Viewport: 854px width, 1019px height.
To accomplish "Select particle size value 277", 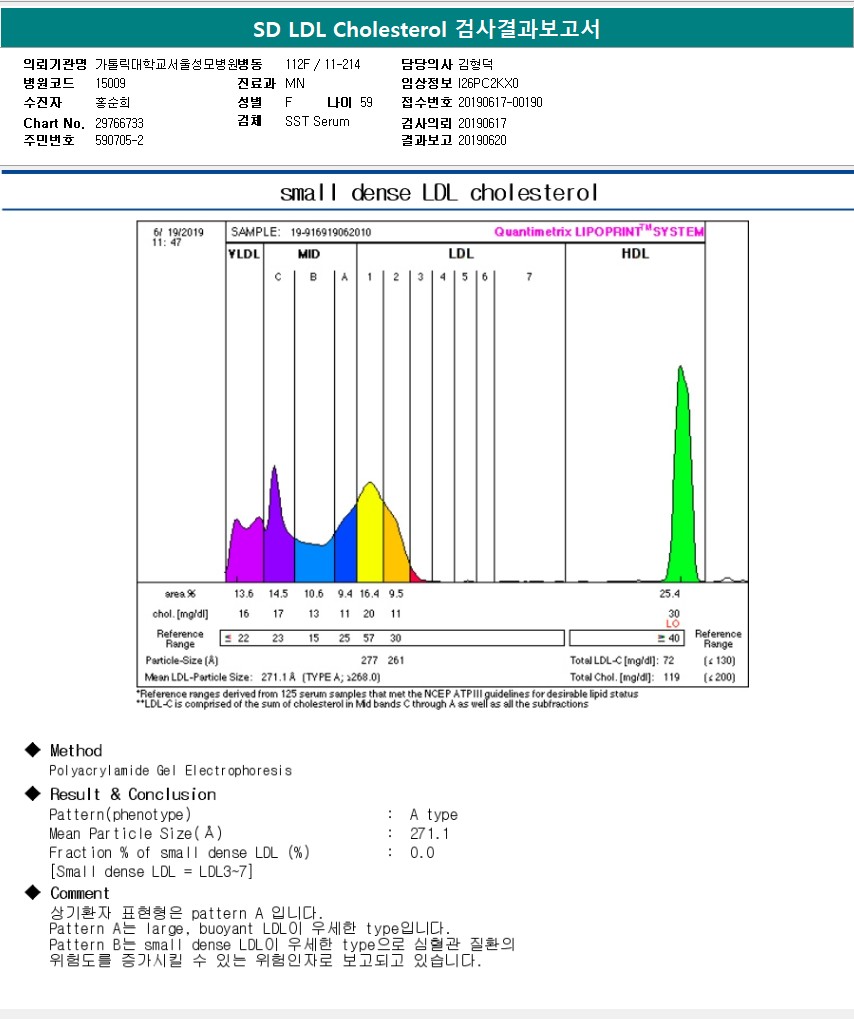I will [369, 660].
